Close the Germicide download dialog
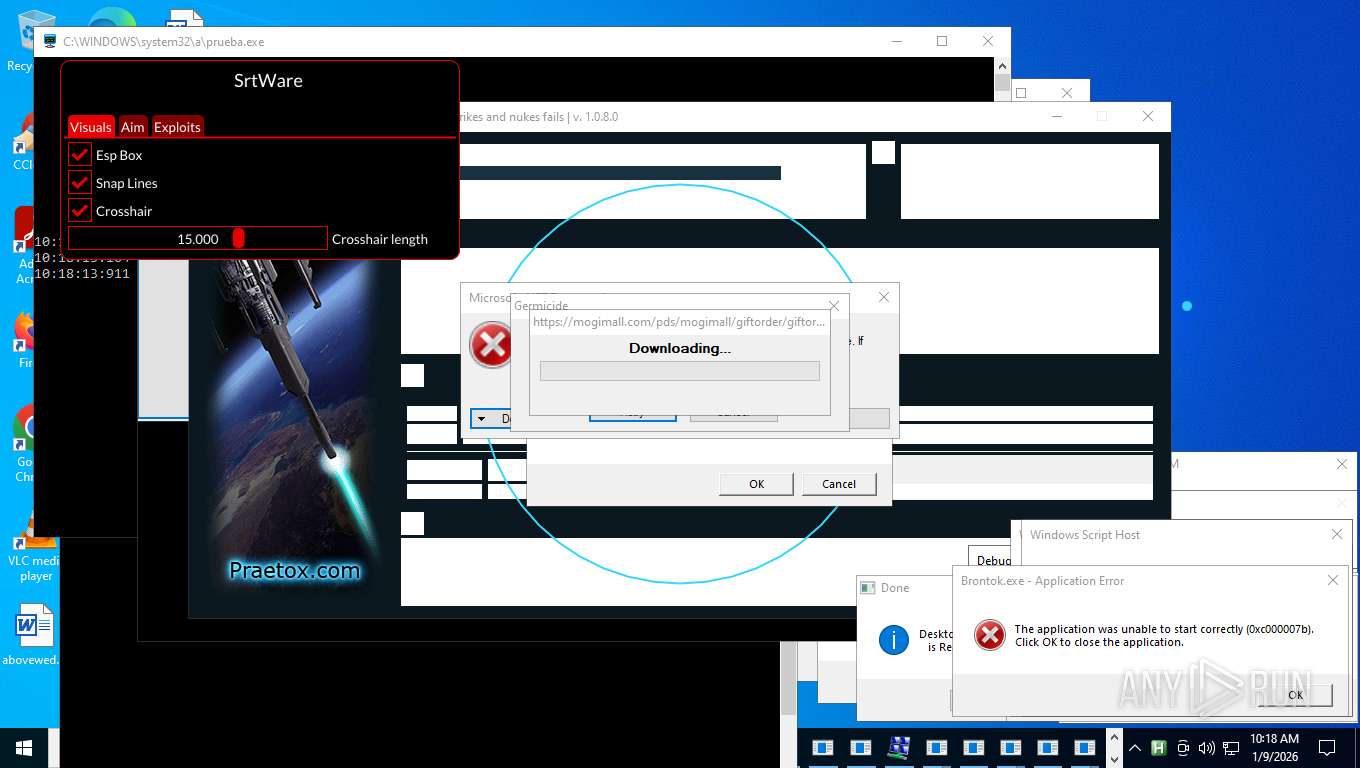Viewport: 1360px width, 768px height. point(834,306)
